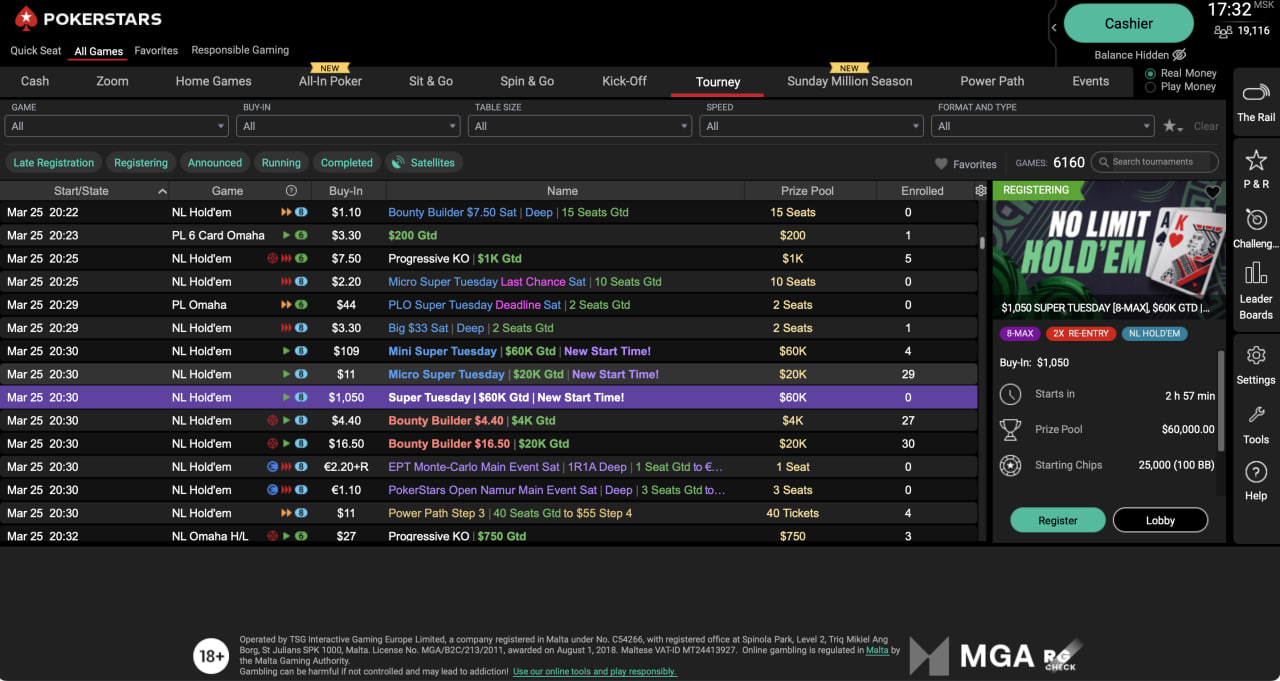Click the green Register button
The width and height of the screenshot is (1280, 681).
pyautogui.click(x=1058, y=520)
